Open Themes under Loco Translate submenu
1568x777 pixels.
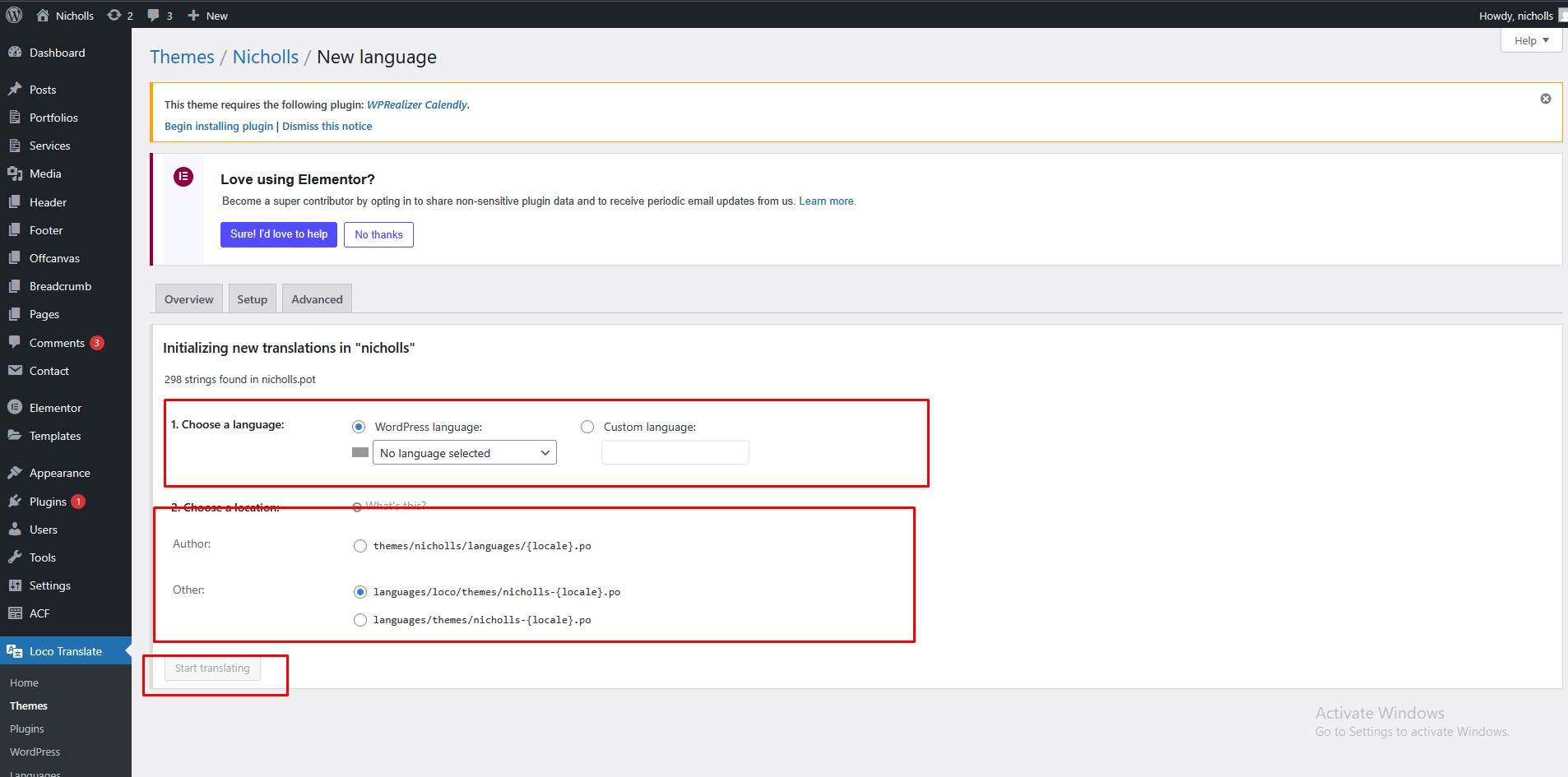pos(29,705)
